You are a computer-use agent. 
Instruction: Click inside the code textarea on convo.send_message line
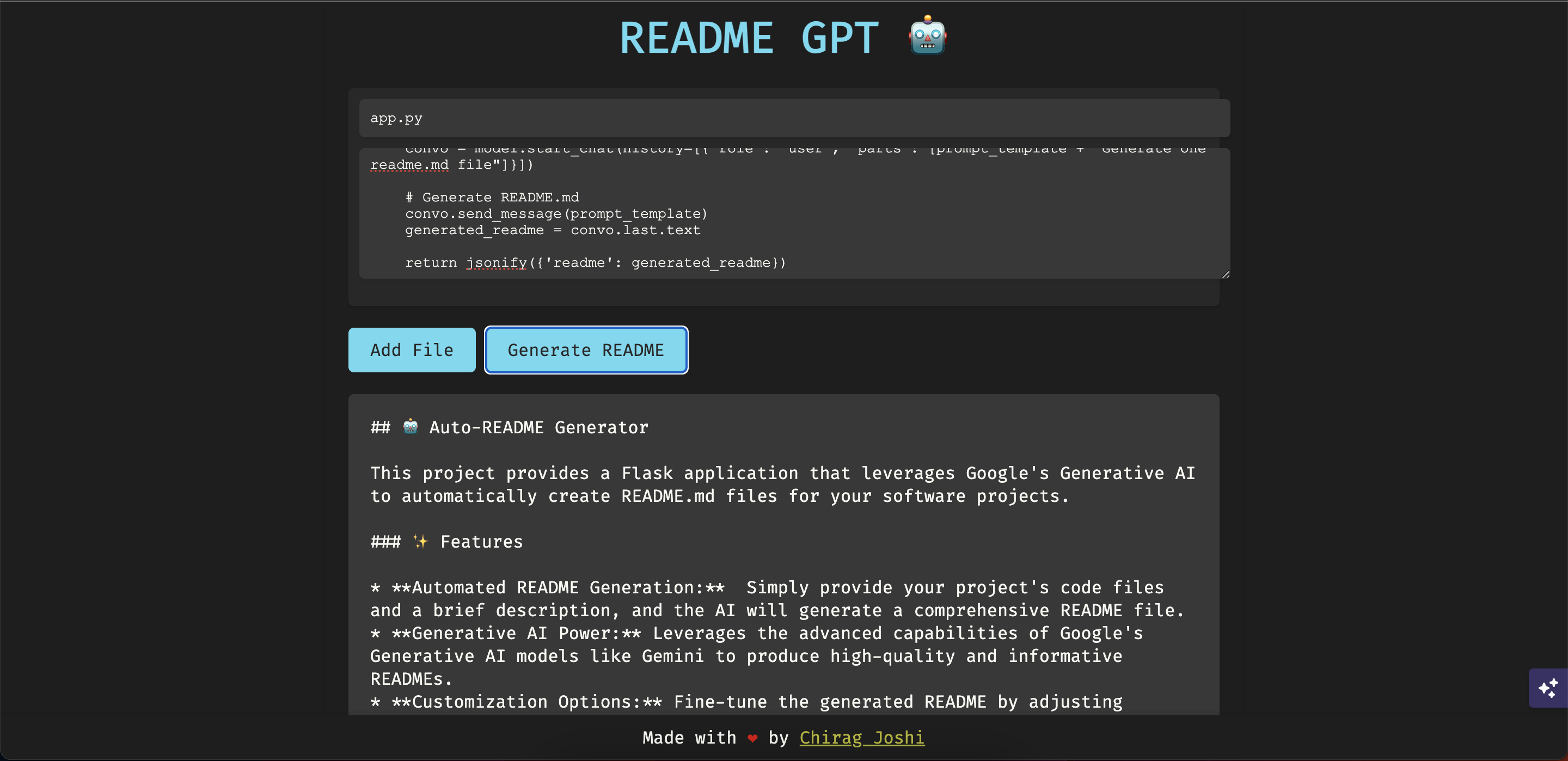tap(556, 214)
